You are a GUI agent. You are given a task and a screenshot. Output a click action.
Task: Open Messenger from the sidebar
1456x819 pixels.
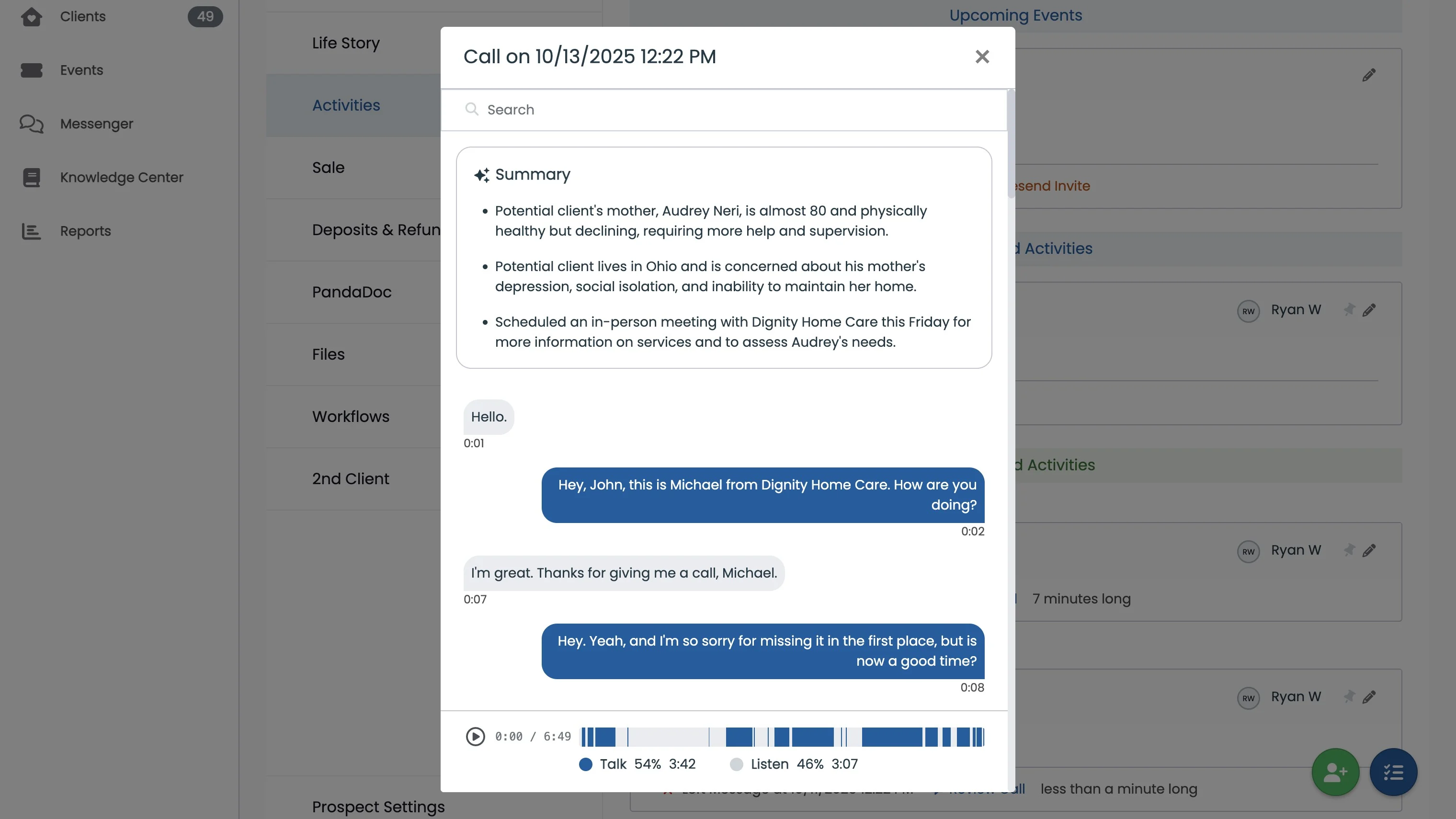pos(96,124)
